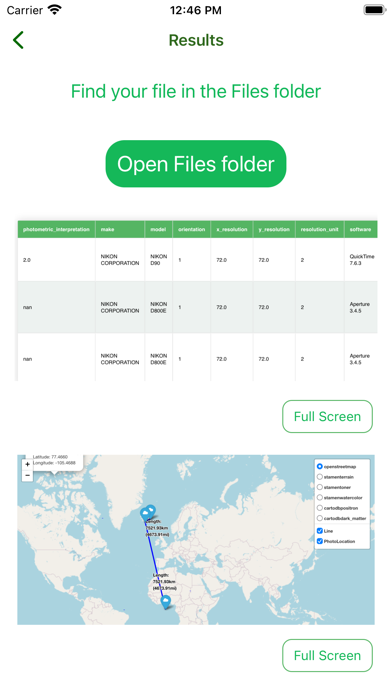Select the stamenterrain base layer
This screenshot has width=392, height=696.
(320, 477)
